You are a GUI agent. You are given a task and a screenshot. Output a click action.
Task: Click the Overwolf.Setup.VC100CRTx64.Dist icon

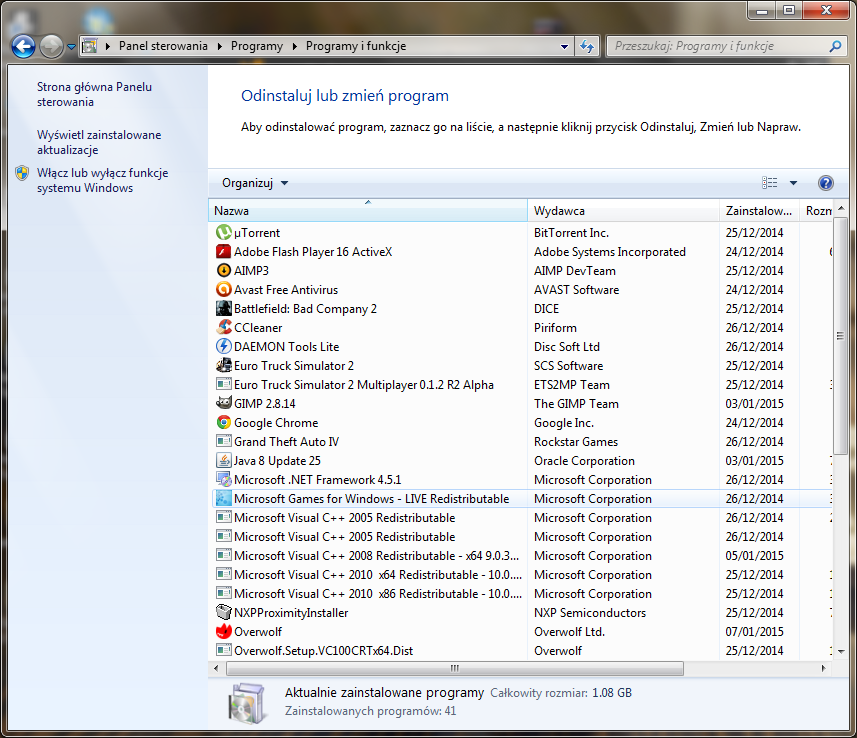(224, 651)
